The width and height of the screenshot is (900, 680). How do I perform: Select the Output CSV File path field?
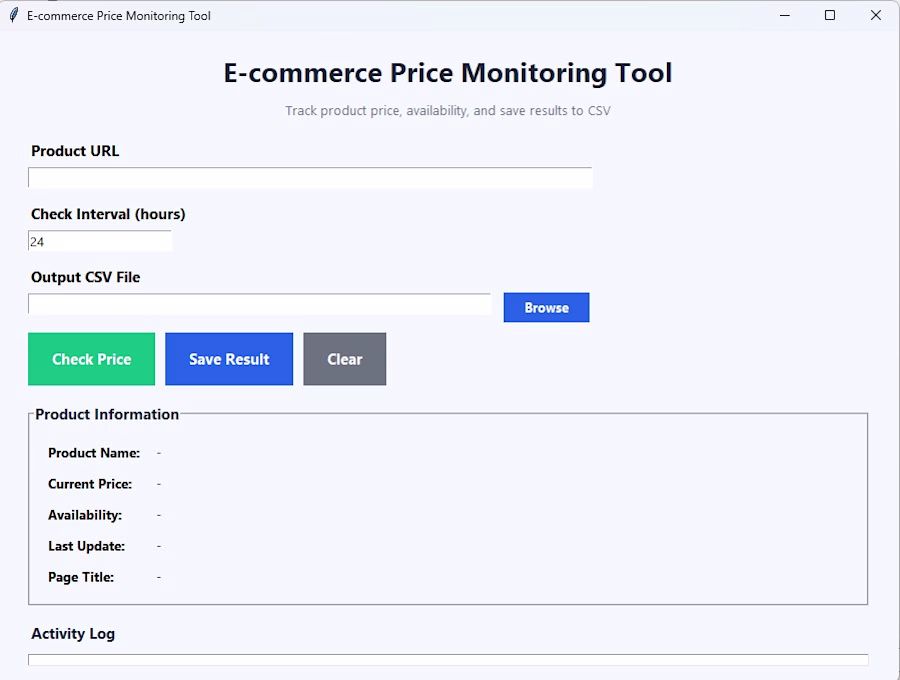259,304
